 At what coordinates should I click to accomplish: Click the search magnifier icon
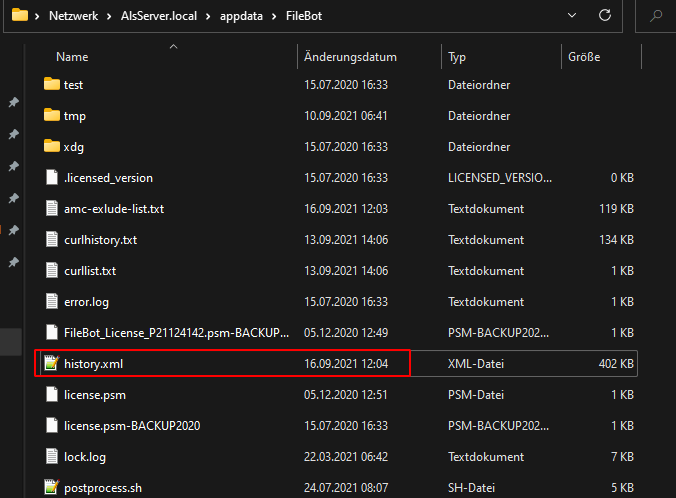click(x=656, y=16)
